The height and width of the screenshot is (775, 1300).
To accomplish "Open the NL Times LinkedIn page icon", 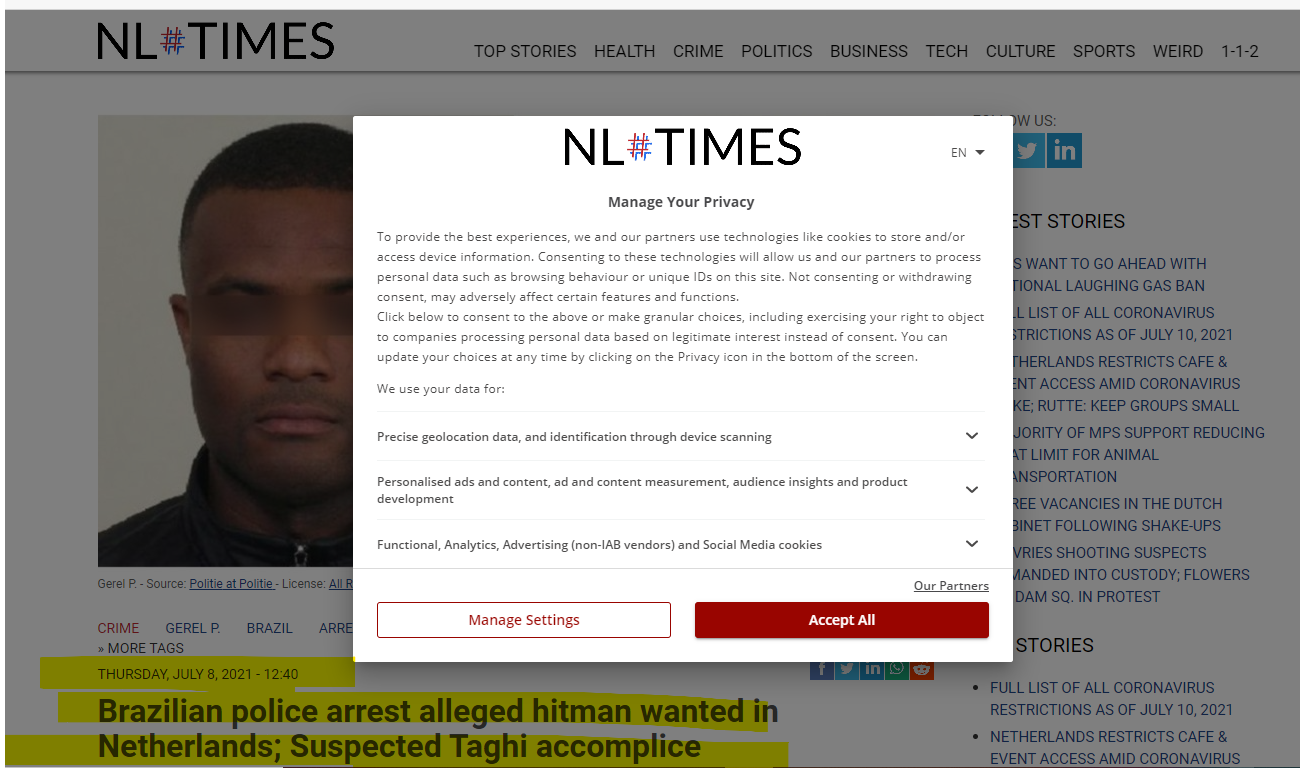I will (1065, 151).
